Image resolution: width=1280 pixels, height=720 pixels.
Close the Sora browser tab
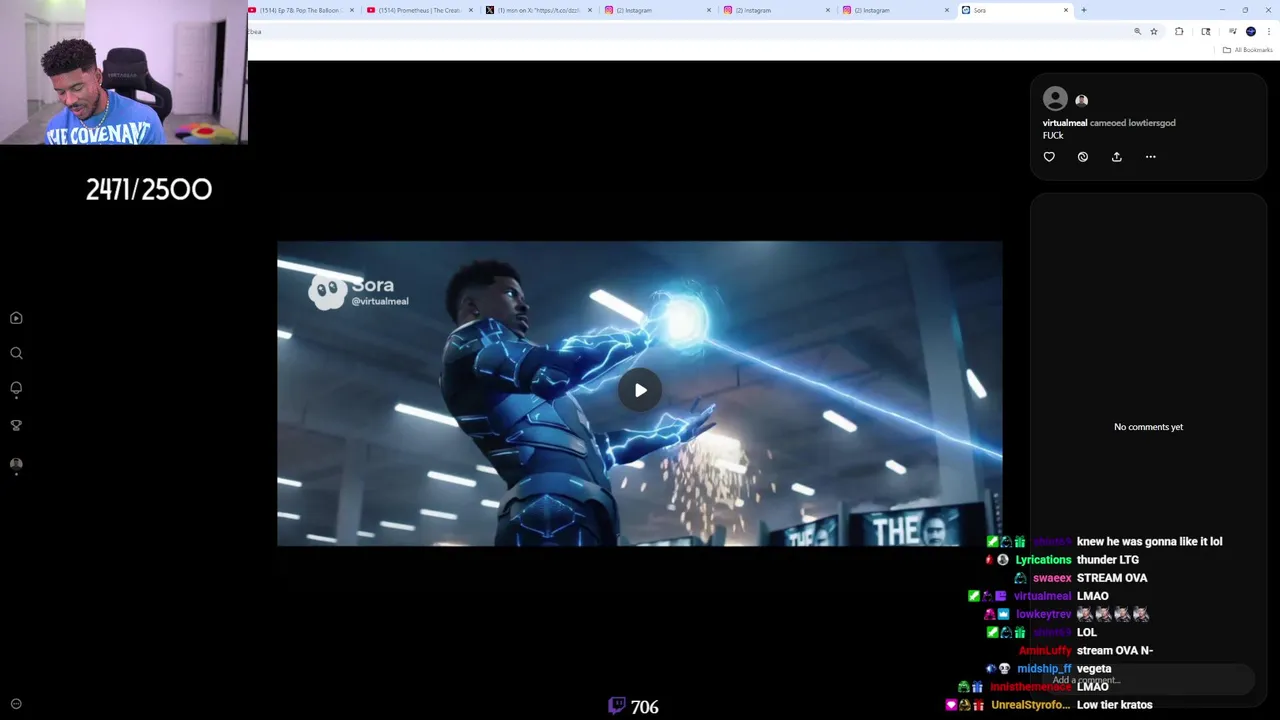(x=1066, y=10)
